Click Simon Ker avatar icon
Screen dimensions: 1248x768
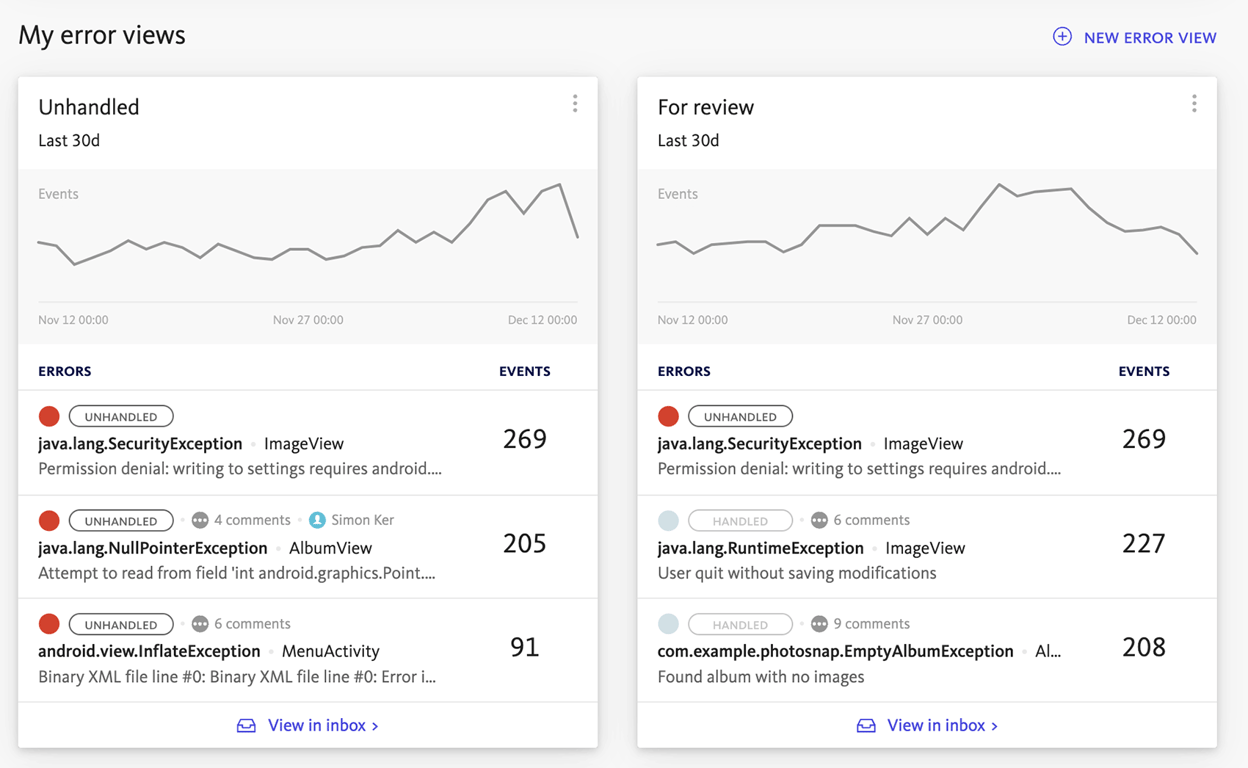point(317,520)
